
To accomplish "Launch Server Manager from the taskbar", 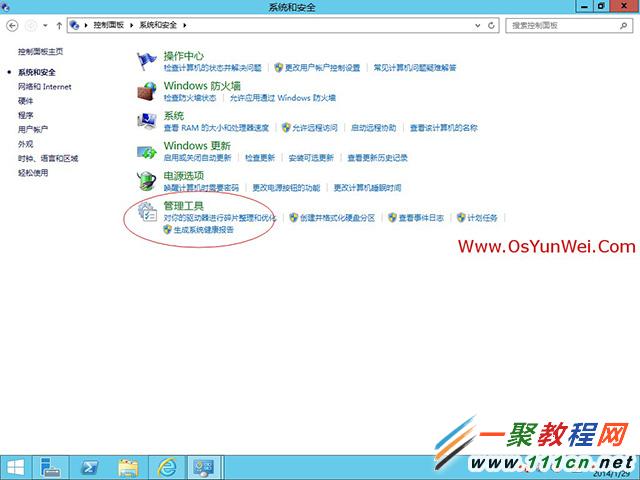I will (x=51, y=468).
